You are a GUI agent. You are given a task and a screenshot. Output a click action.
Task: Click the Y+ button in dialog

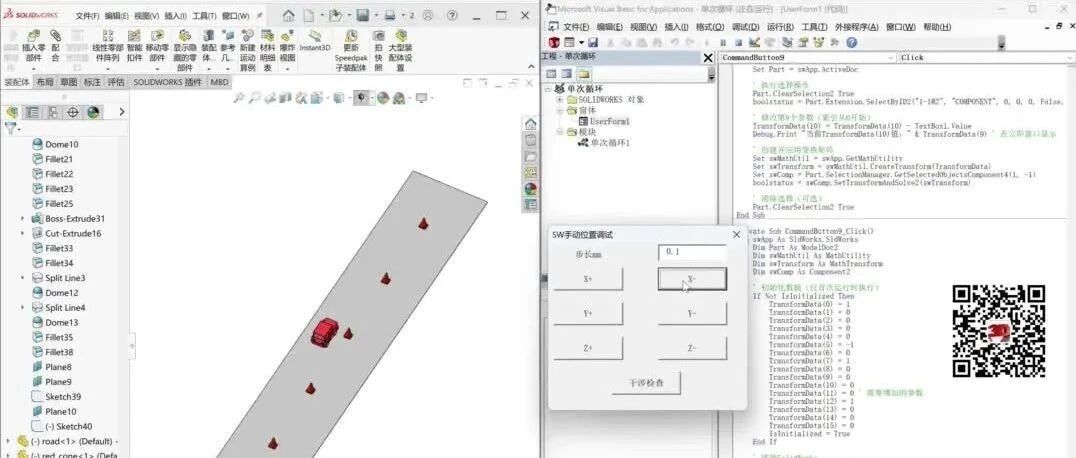point(588,313)
